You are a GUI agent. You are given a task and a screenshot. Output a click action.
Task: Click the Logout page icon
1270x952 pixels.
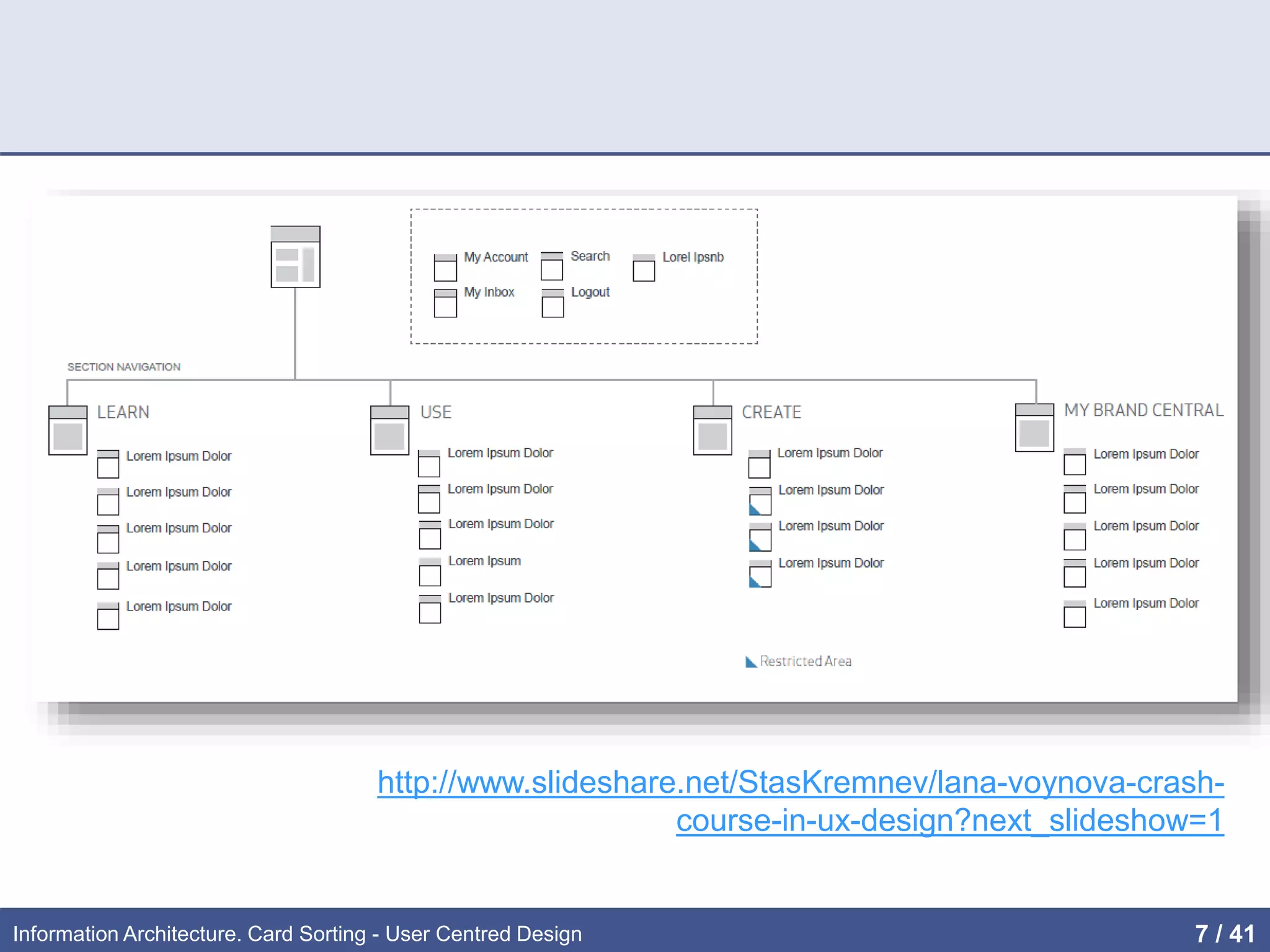(553, 303)
